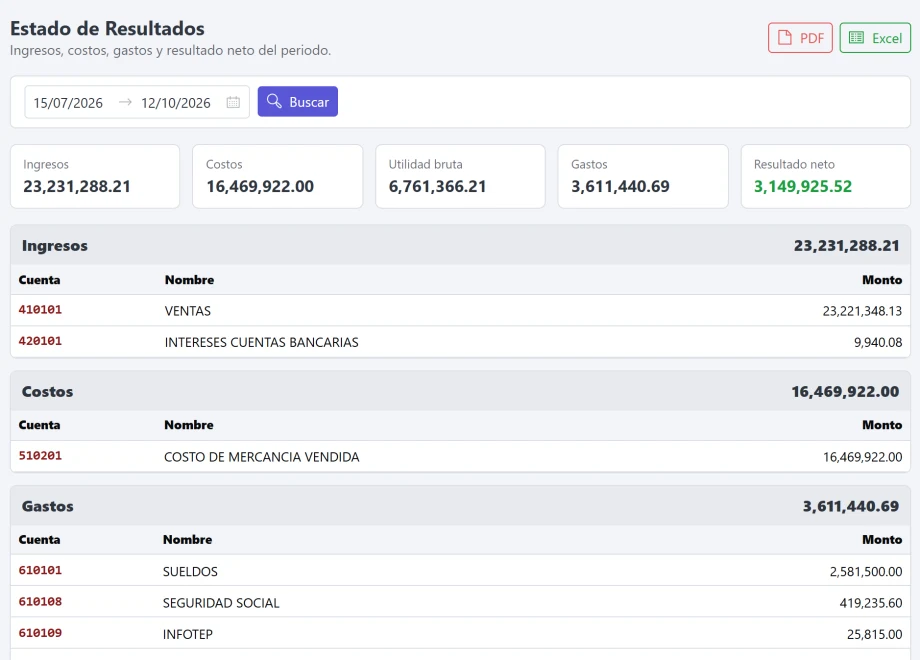Image resolution: width=920 pixels, height=660 pixels.
Task: Export the report as PDF
Action: click(x=800, y=38)
